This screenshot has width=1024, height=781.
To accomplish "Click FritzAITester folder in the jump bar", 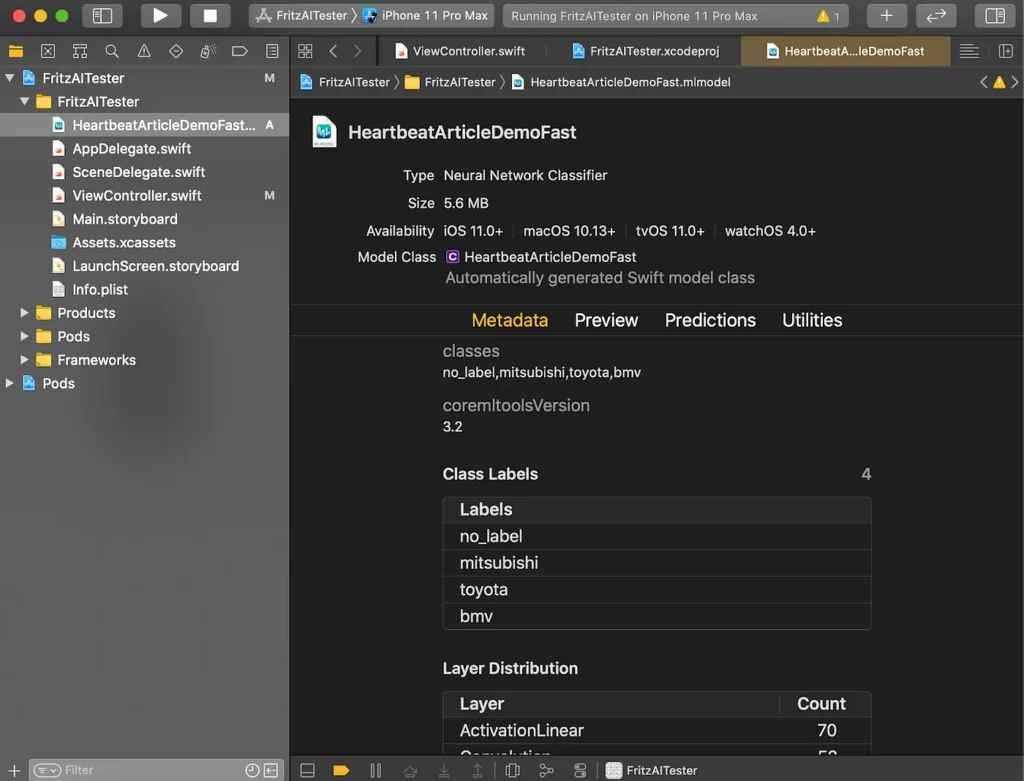I will pos(451,82).
